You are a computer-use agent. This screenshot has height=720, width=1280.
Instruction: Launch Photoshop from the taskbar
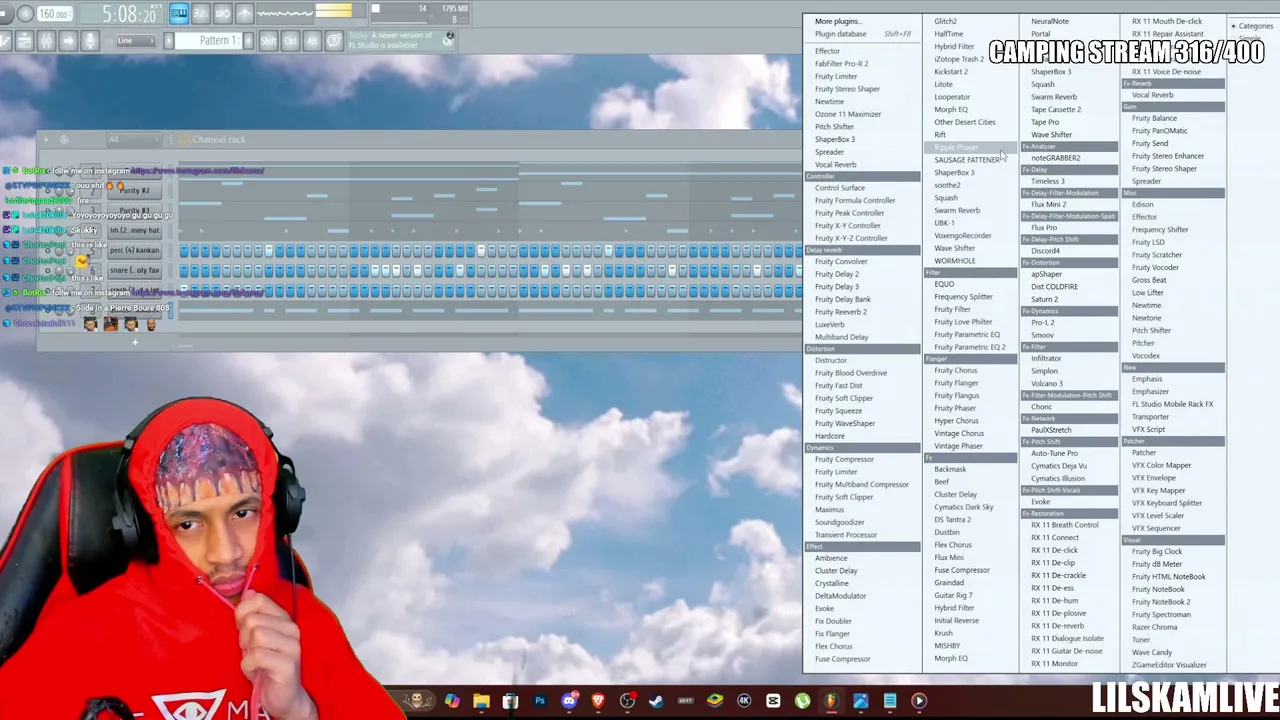540,701
